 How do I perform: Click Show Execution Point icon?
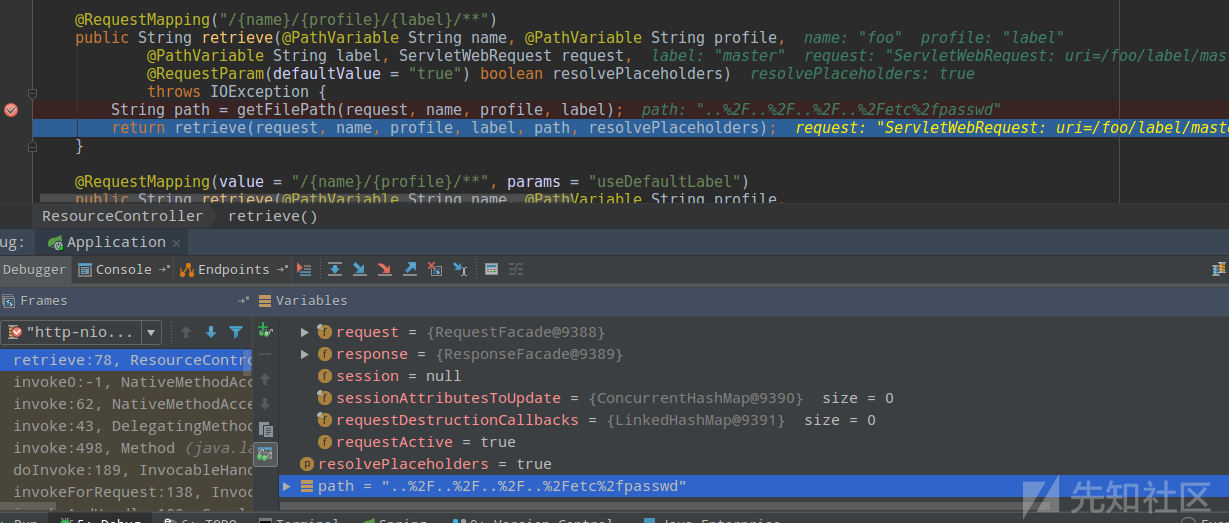pos(304,269)
